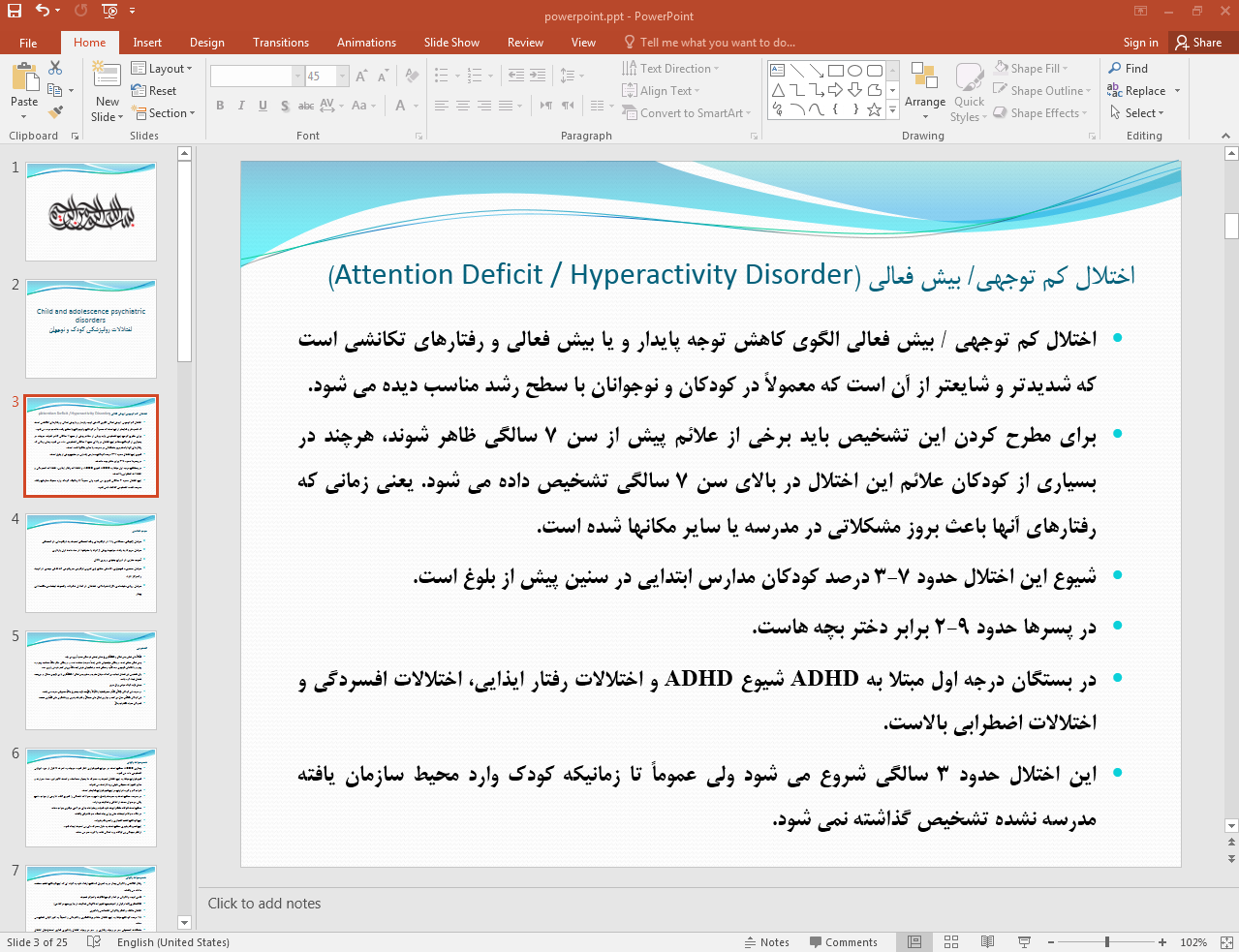Click the Share button
Image resolution: width=1239 pixels, height=952 pixels.
[1198, 43]
